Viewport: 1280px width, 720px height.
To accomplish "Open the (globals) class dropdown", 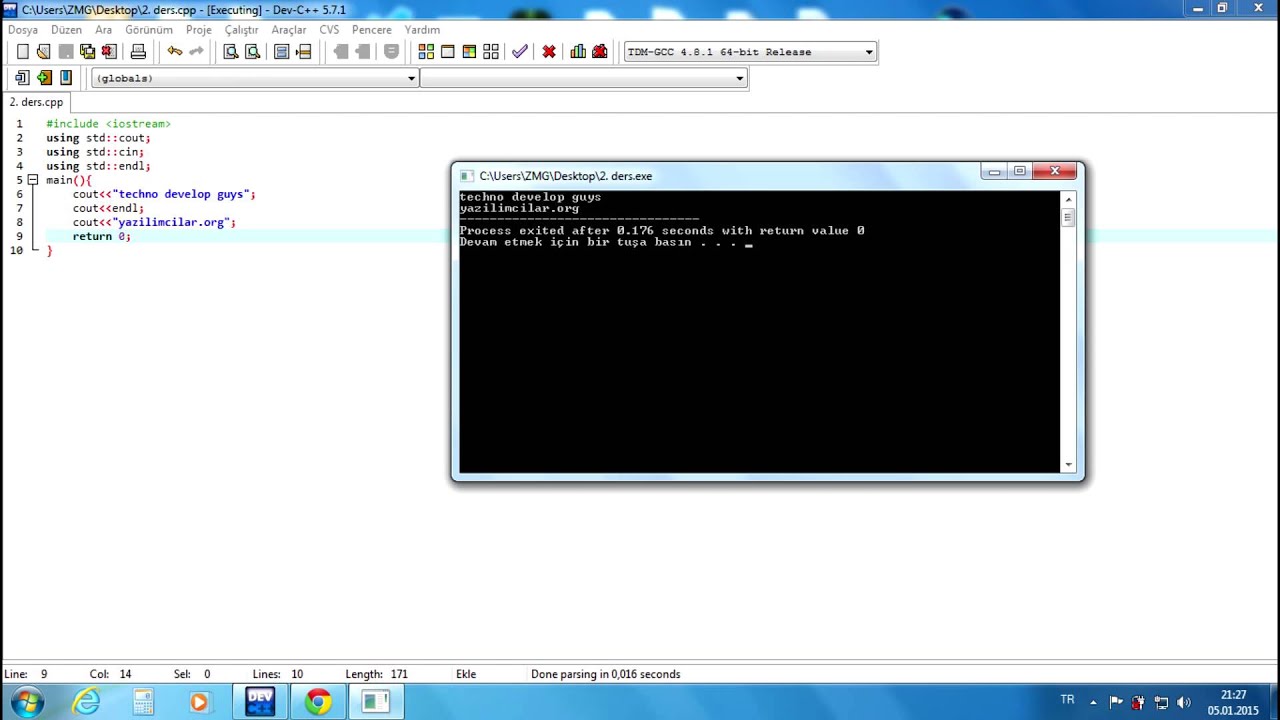I will (x=411, y=78).
